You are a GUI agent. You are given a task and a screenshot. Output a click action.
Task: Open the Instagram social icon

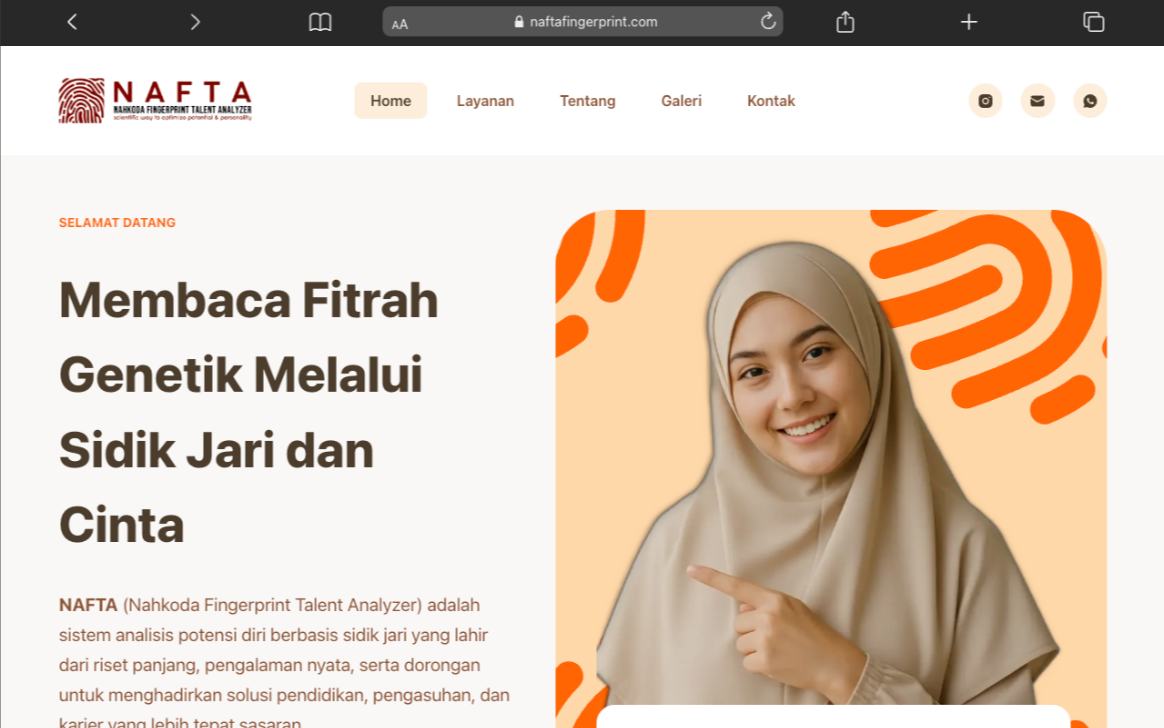coord(986,101)
